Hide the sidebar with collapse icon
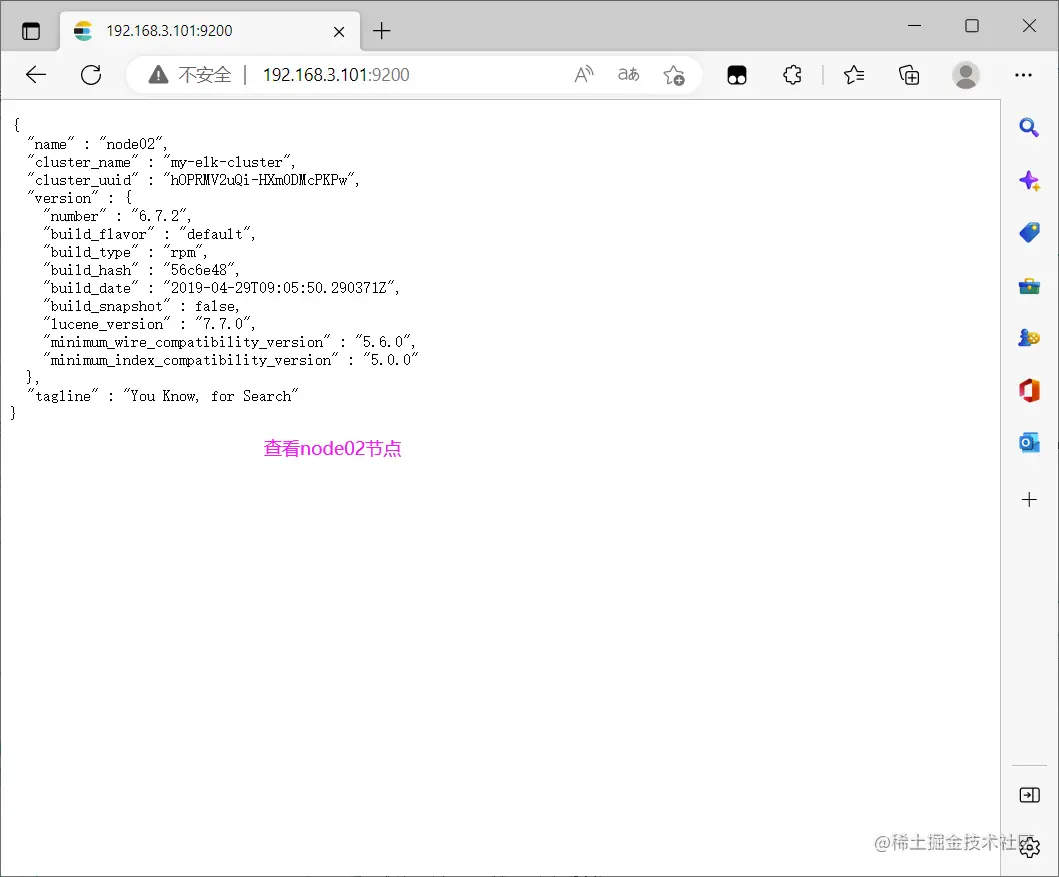 point(1029,795)
